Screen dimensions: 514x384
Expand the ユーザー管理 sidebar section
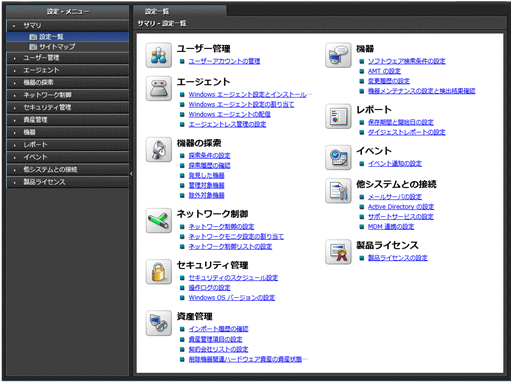(x=14, y=58)
